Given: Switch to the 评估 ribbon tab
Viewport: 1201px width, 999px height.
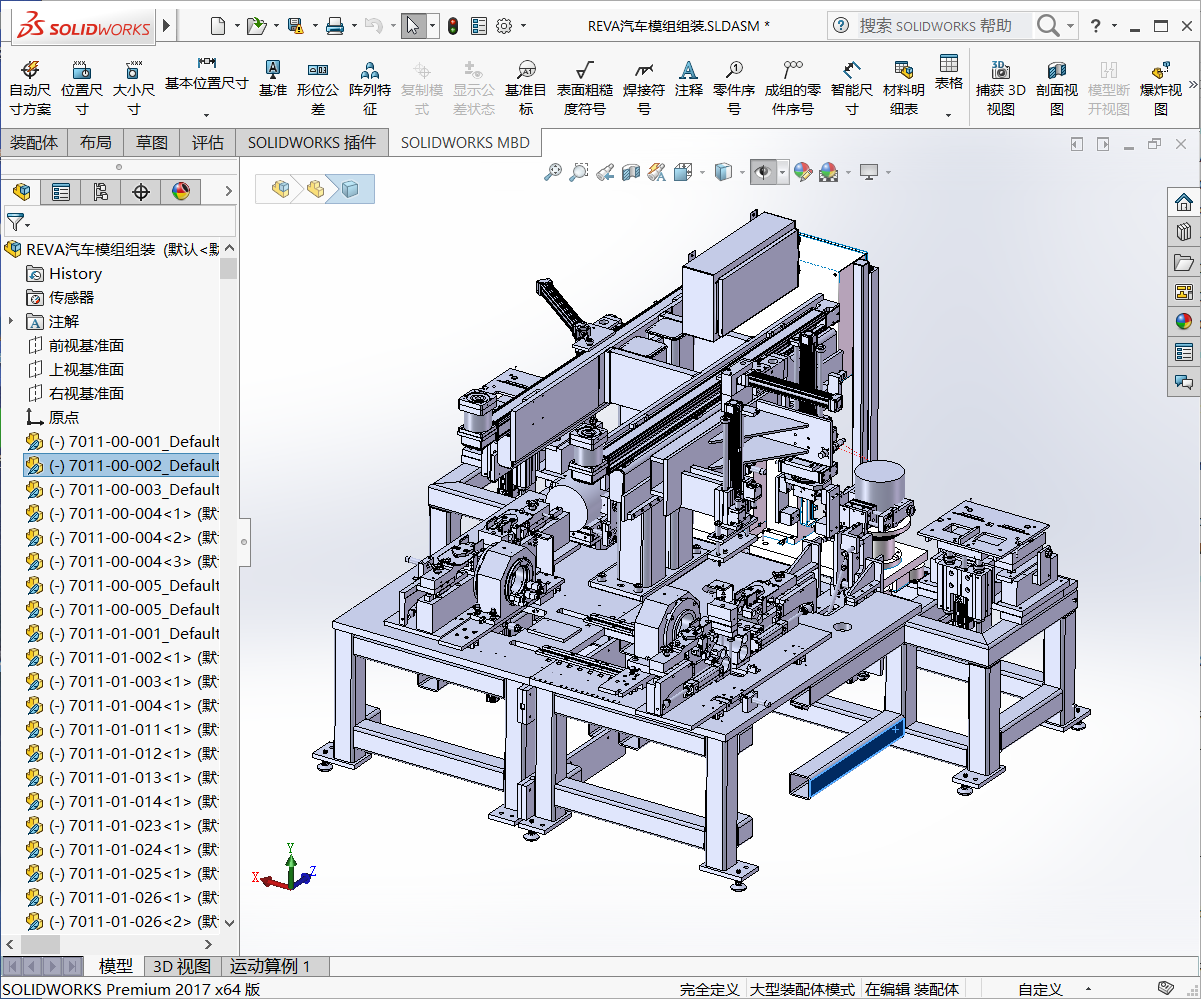Looking at the screenshot, I should click(x=208, y=143).
